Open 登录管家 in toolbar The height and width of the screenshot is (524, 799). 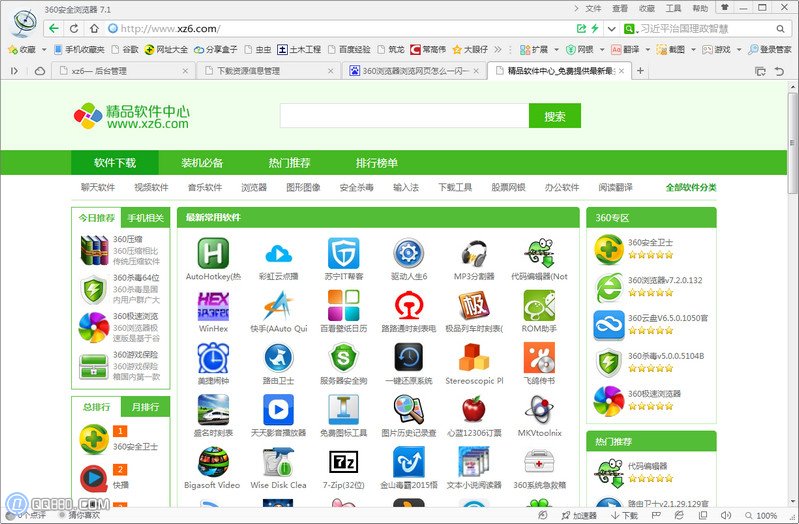coord(770,49)
